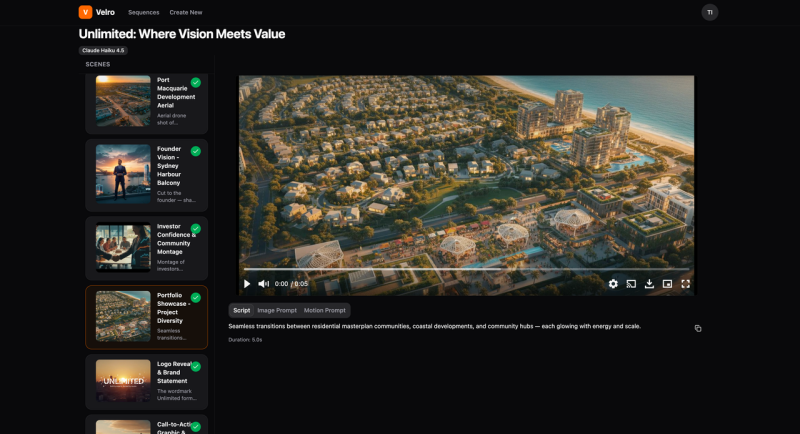
Task: Cast the video to a device
Action: pos(631,284)
